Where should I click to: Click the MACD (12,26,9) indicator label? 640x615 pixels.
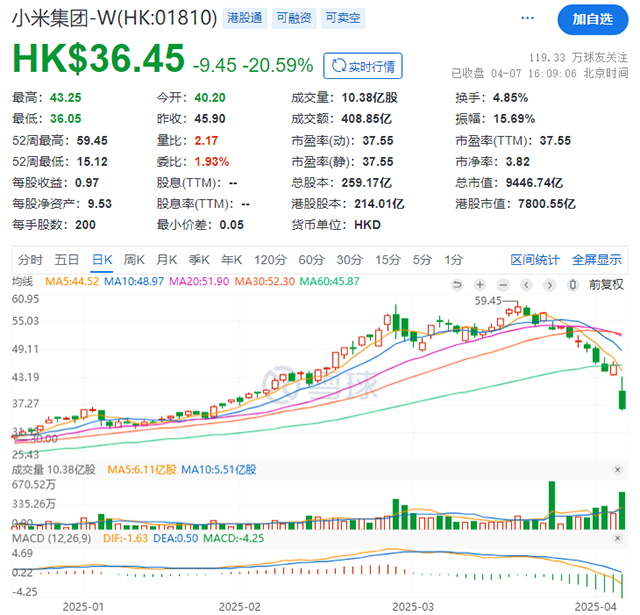[52, 538]
